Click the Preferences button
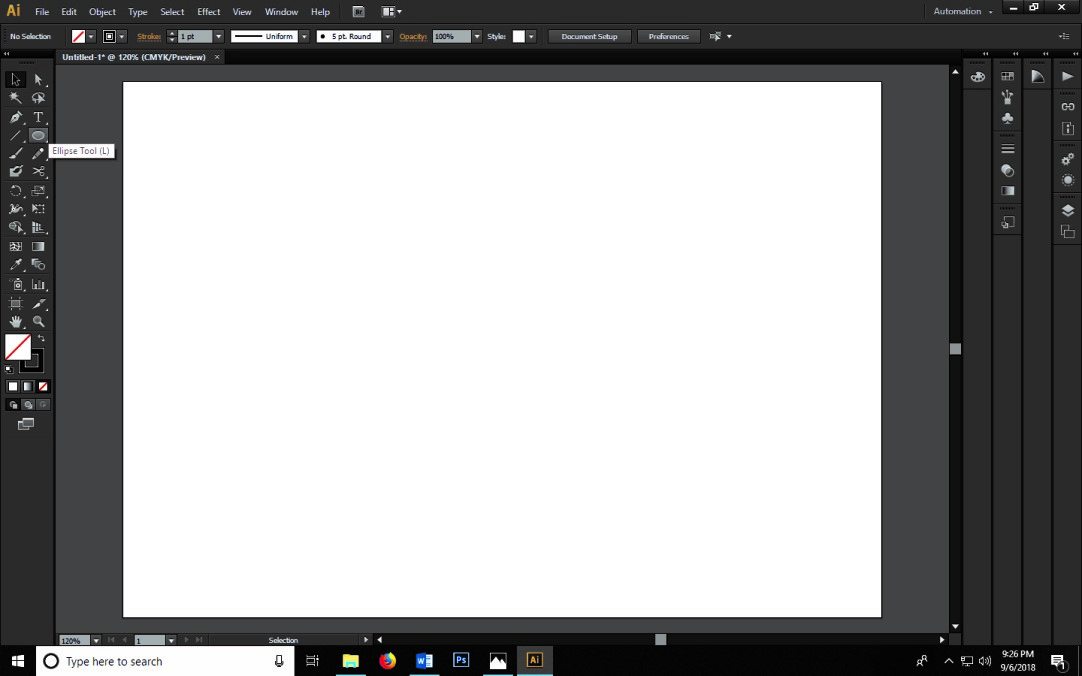The image size is (1082, 676). click(x=668, y=37)
